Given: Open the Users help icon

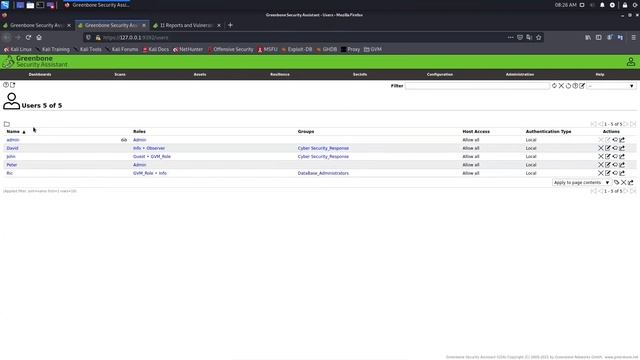Looking at the screenshot, I should [6, 85].
